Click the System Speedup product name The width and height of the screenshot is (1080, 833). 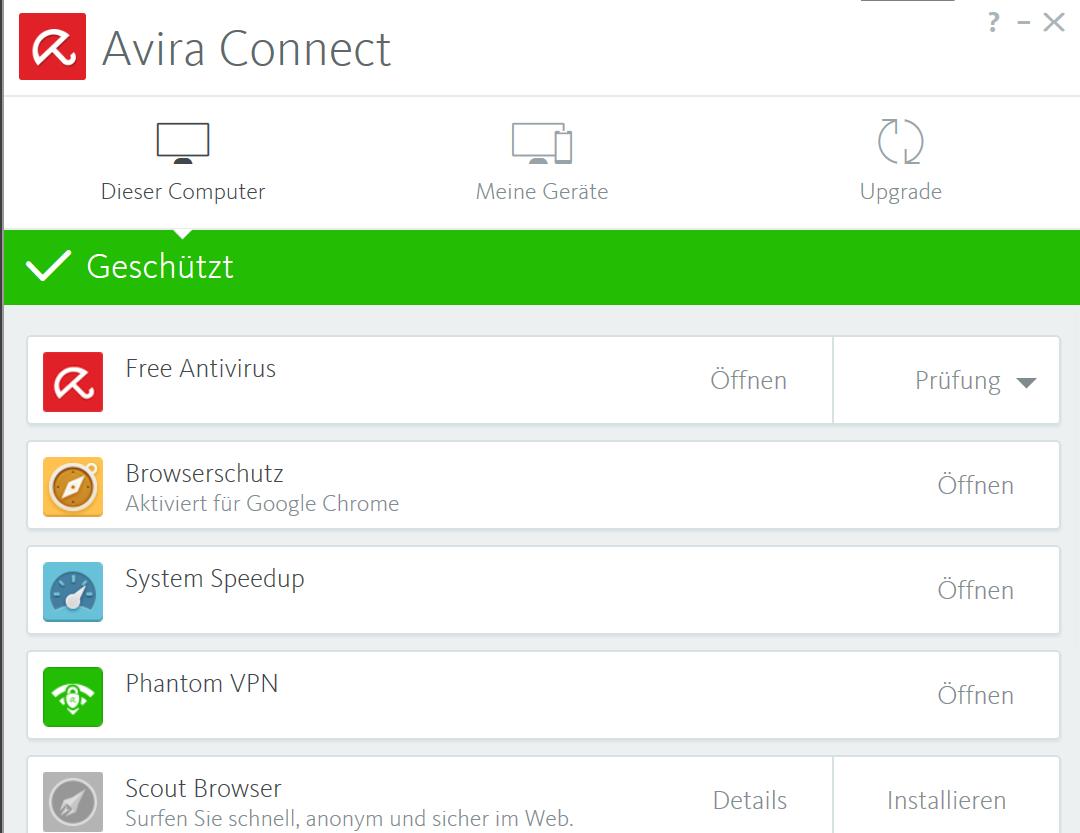215,579
